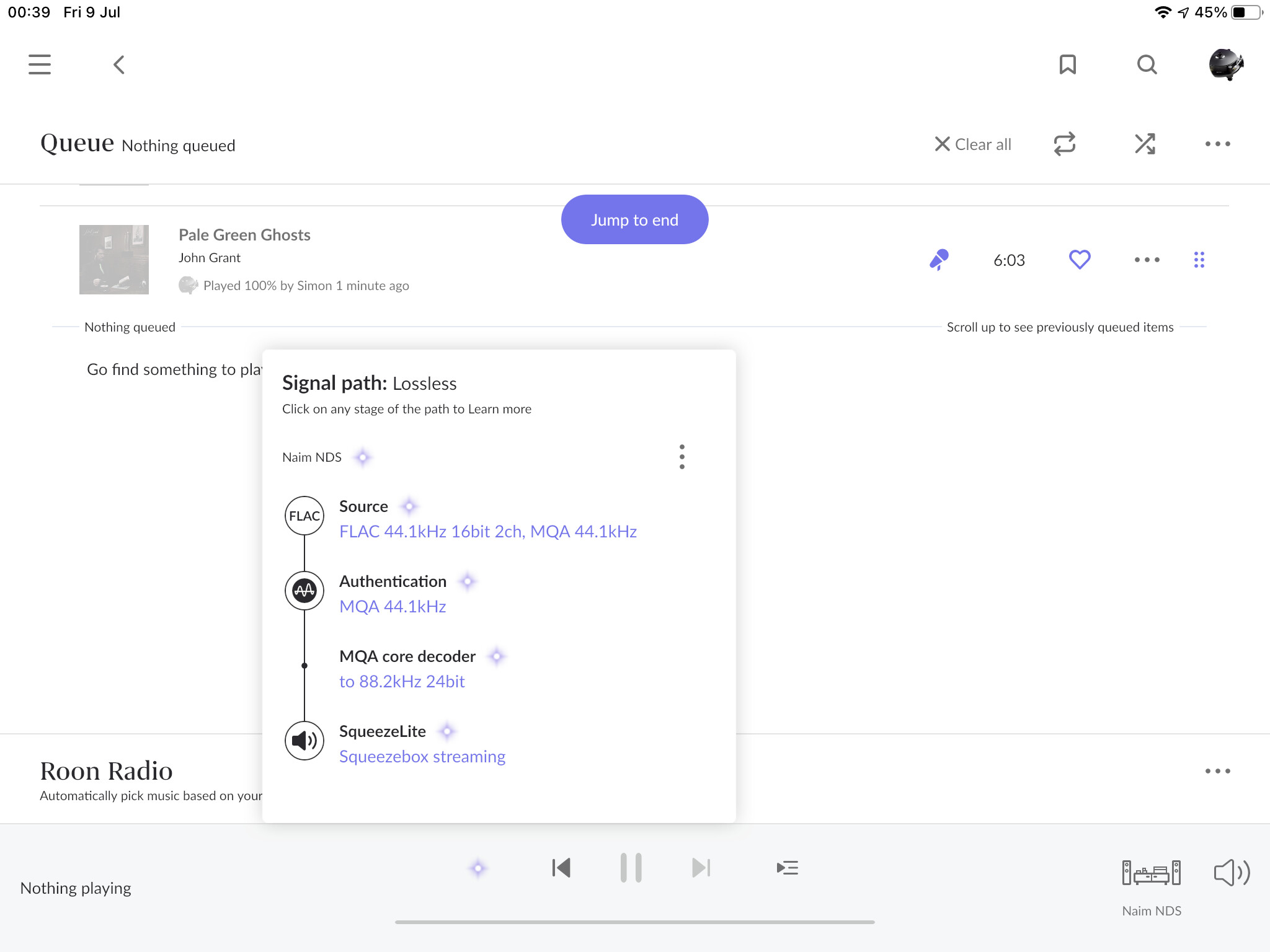Open Roon Radio three-dot menu
This screenshot has height=952, width=1270.
[x=1217, y=771]
